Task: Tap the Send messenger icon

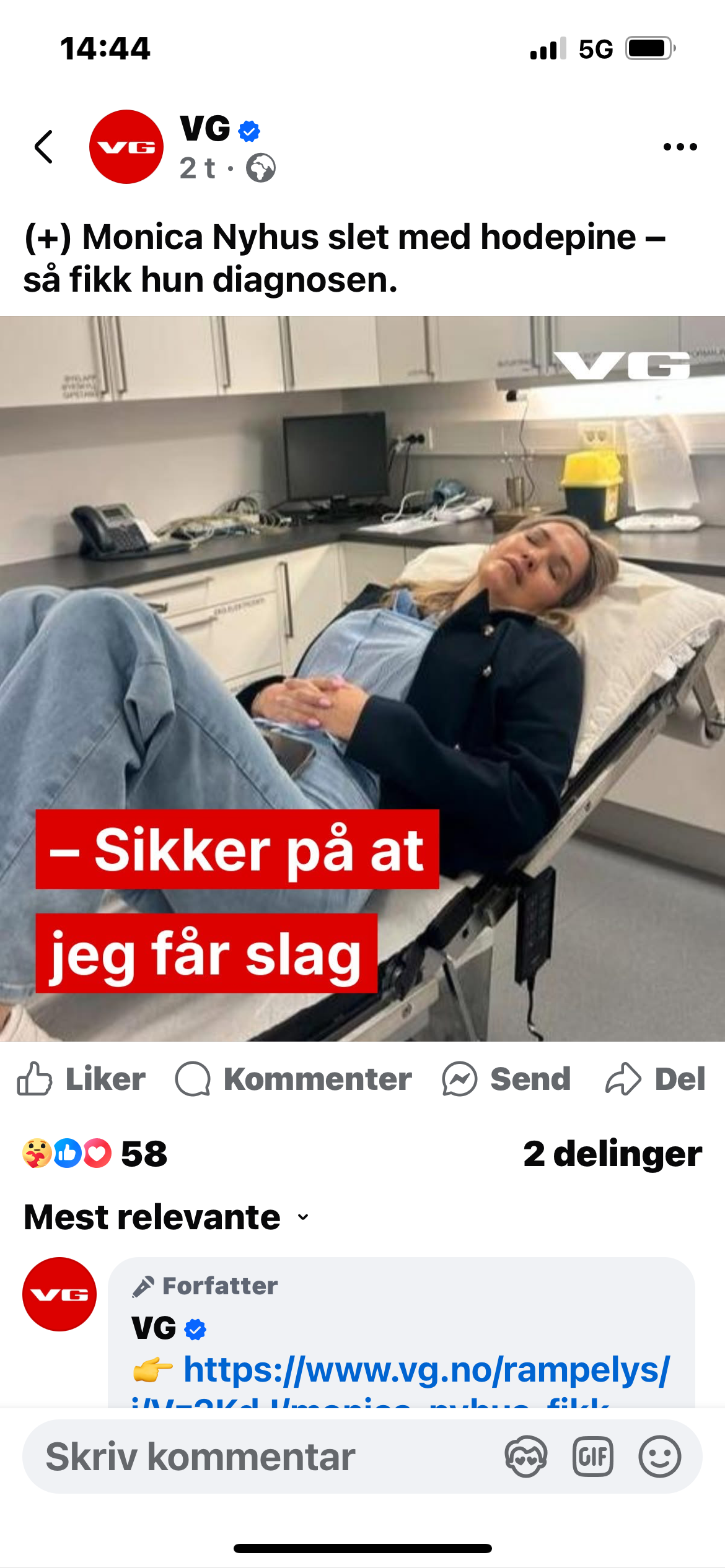Action: (x=459, y=1079)
